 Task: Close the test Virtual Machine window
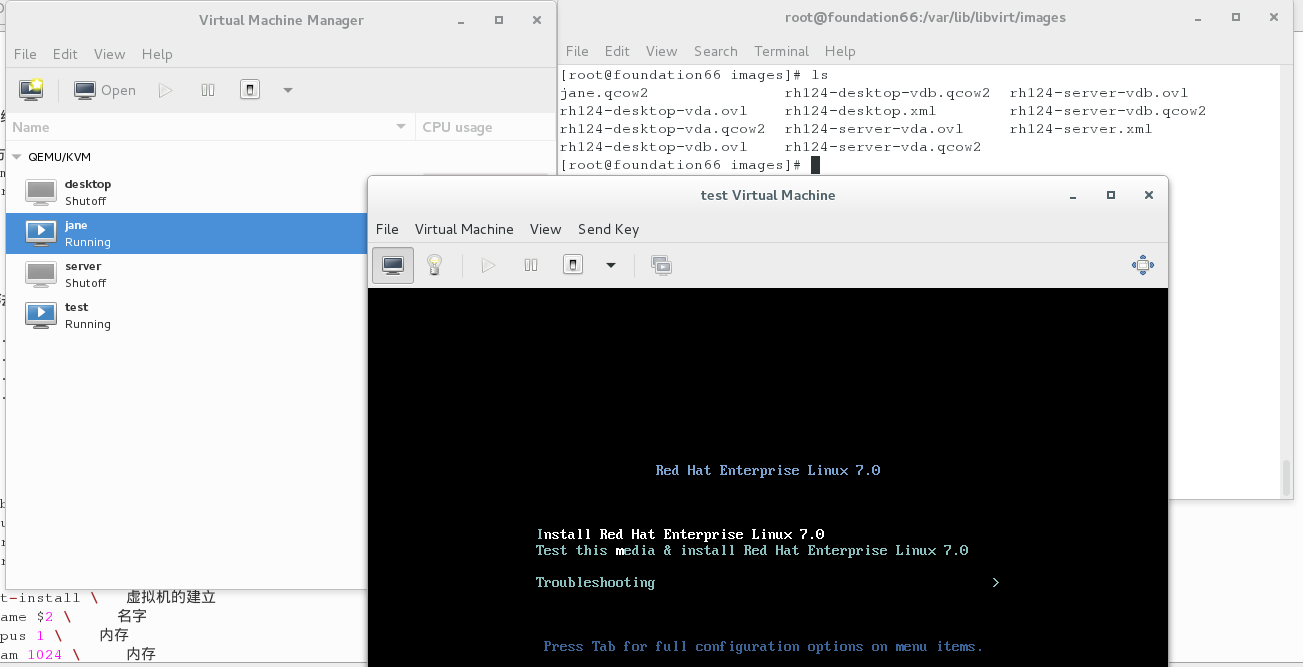click(x=1147, y=195)
